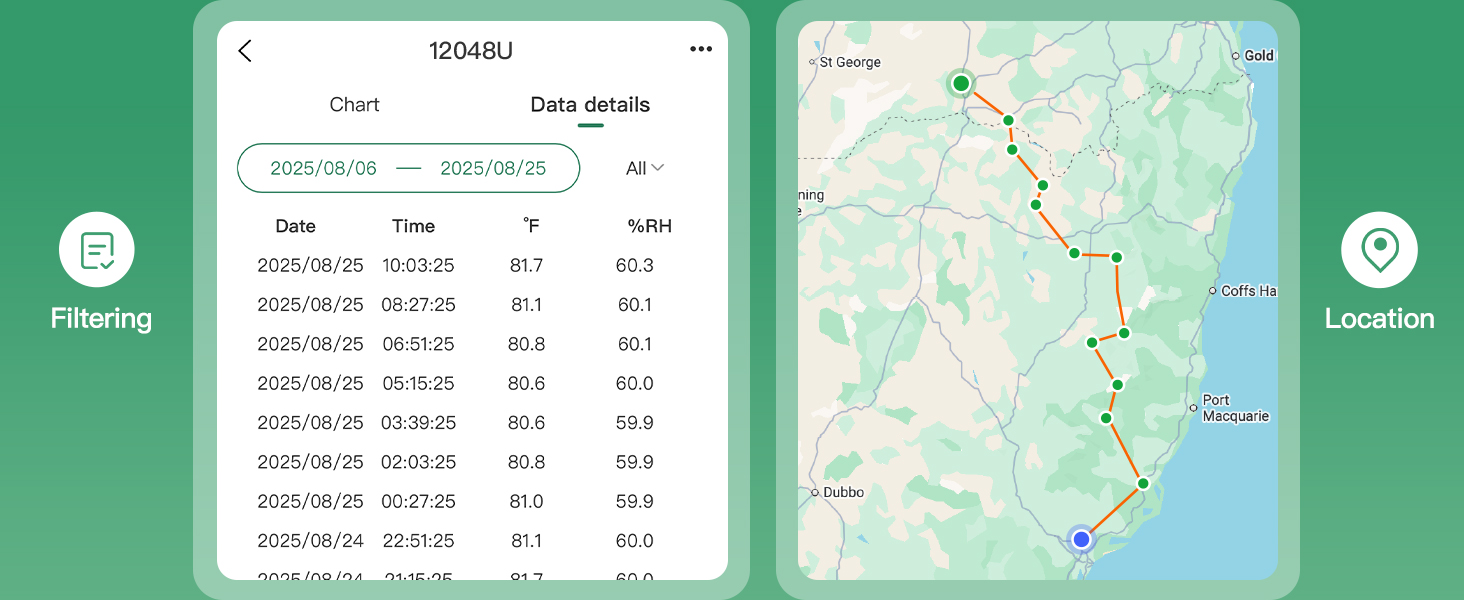
Task: Click the St George city marker
Action: 812,62
